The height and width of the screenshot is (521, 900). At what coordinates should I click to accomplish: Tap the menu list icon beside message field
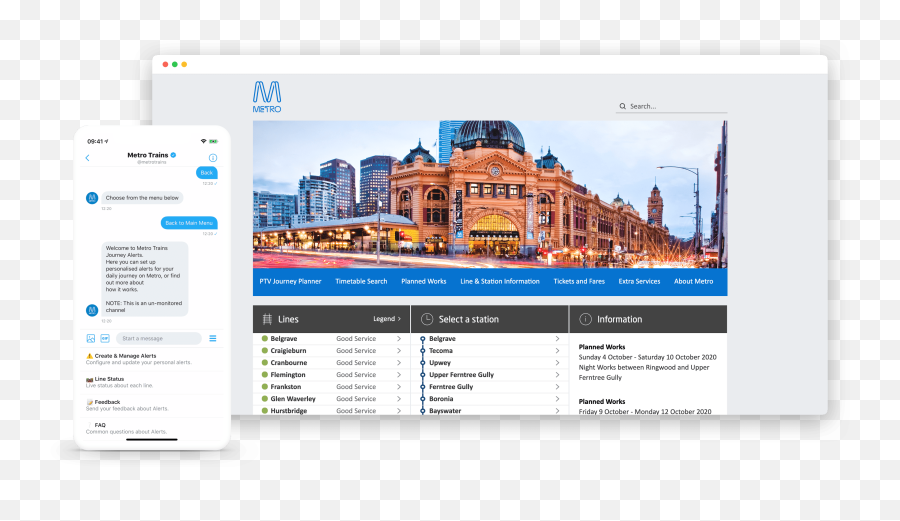(213, 339)
